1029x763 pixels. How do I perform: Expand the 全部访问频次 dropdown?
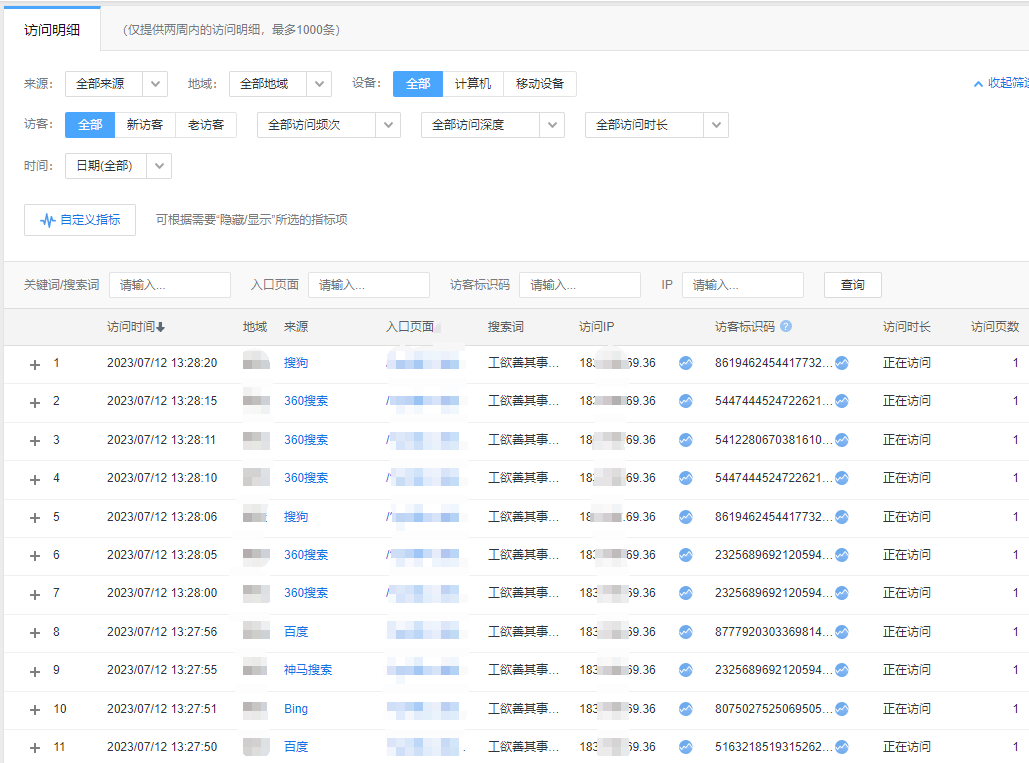pos(329,125)
